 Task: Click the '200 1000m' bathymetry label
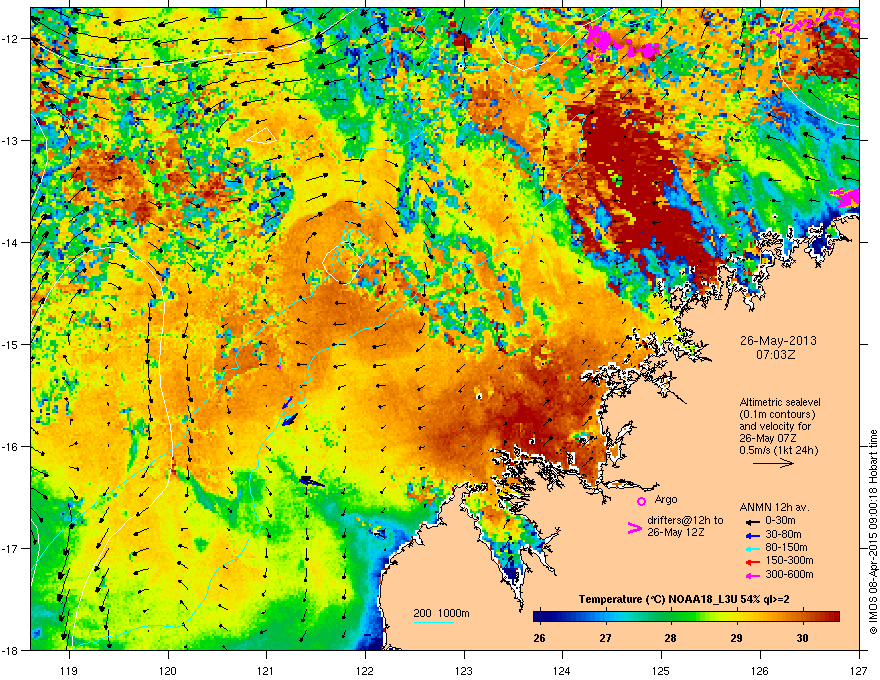(441, 613)
